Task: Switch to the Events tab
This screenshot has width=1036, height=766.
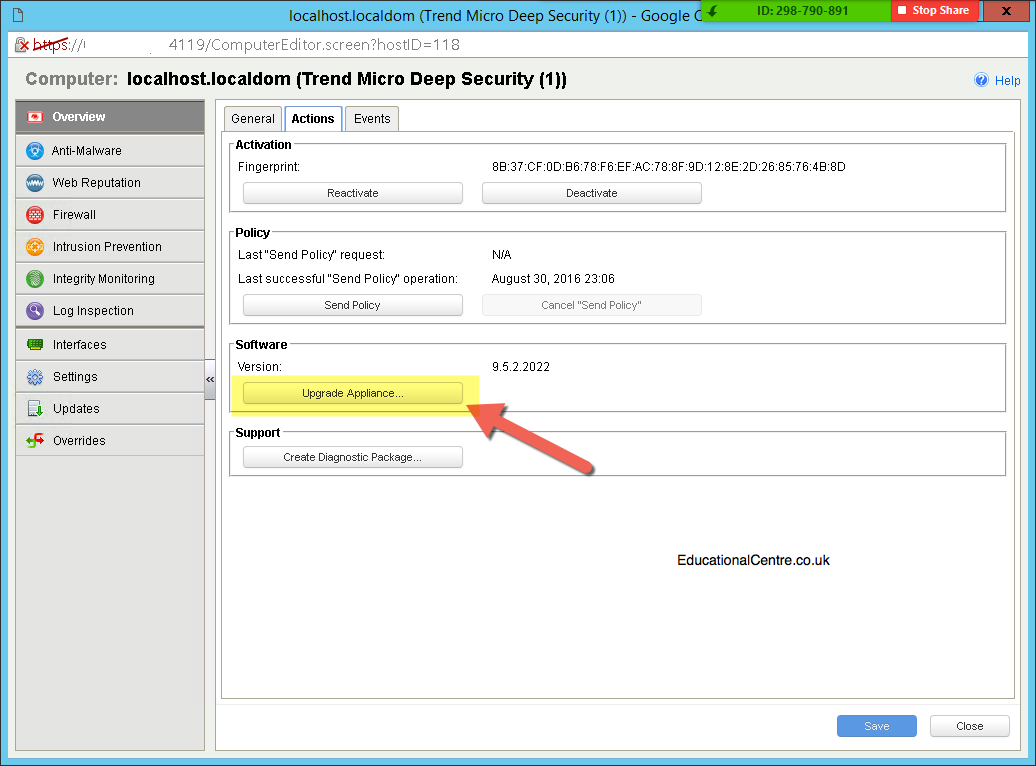Action: coord(372,119)
